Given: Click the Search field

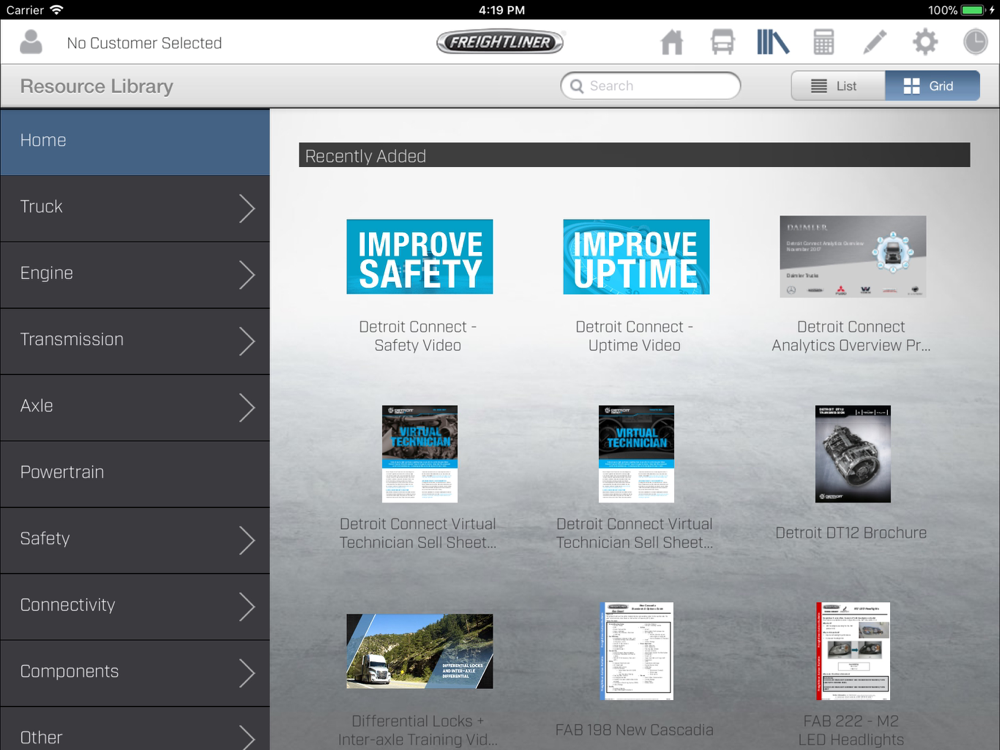Looking at the screenshot, I should (651, 86).
